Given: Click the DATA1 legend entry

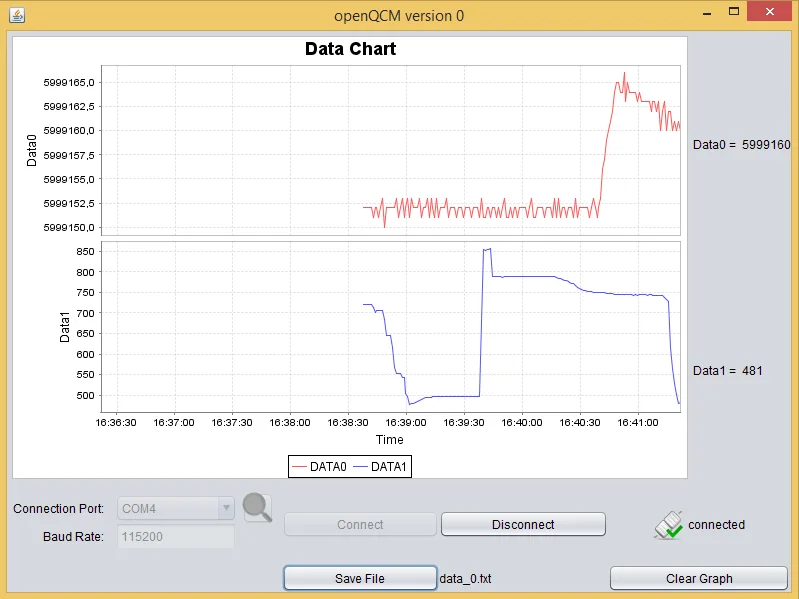Looking at the screenshot, I should pos(380,467).
